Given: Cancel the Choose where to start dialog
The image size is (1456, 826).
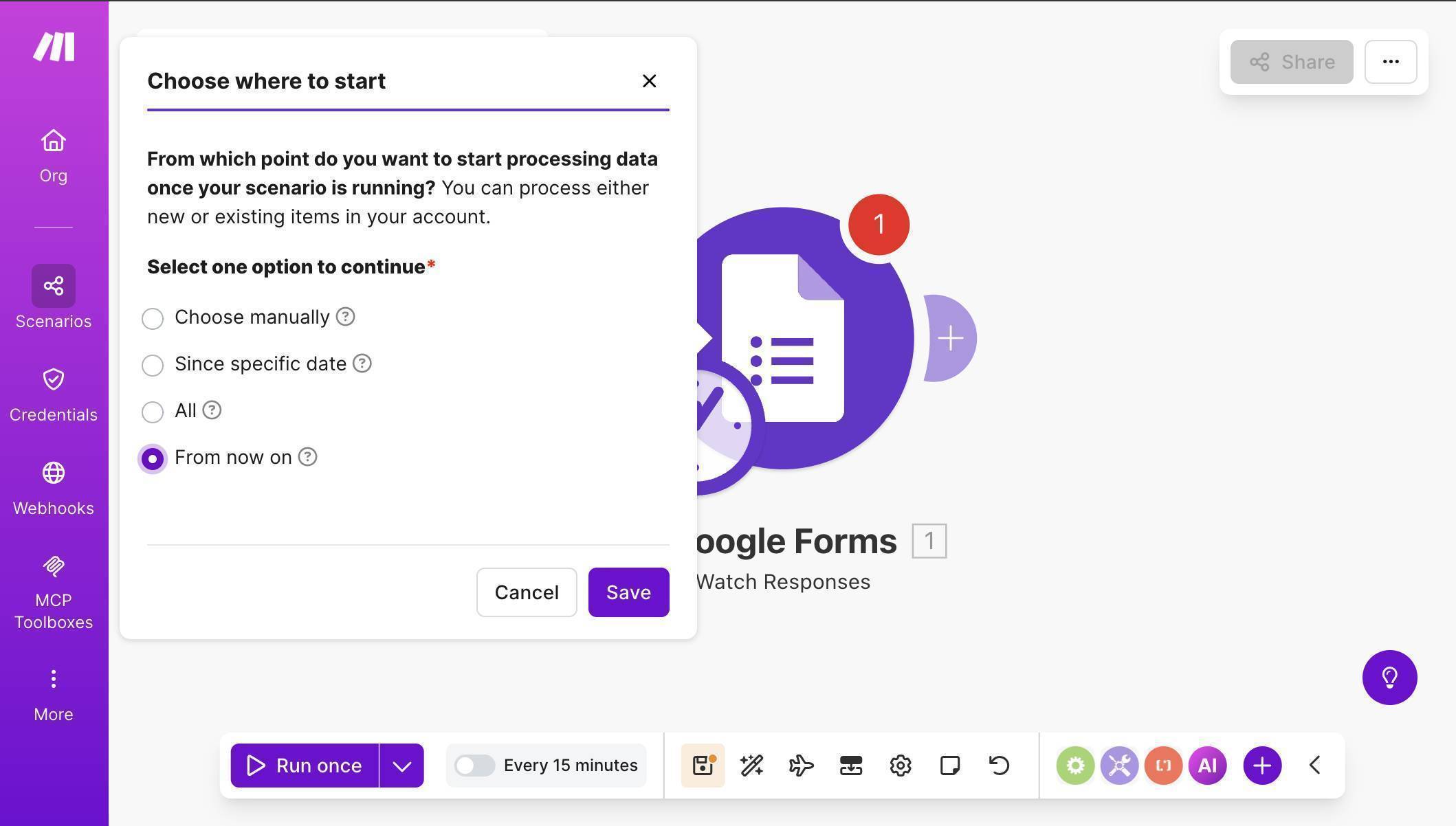Looking at the screenshot, I should [526, 592].
